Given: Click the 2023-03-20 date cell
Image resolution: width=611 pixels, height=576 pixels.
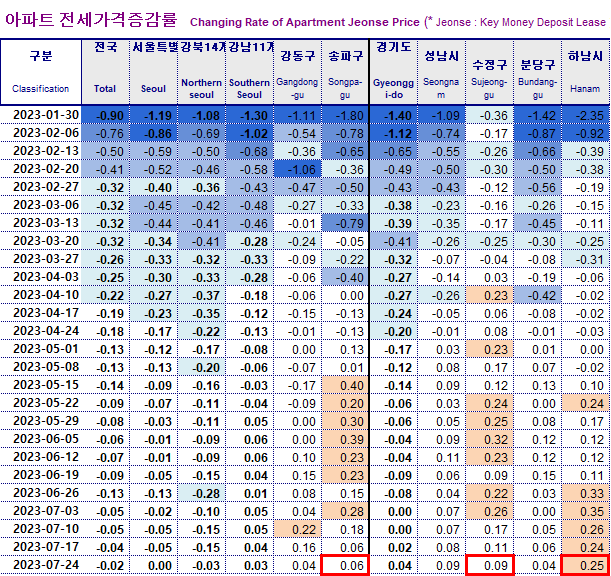Looking at the screenshot, I should (x=41, y=241).
